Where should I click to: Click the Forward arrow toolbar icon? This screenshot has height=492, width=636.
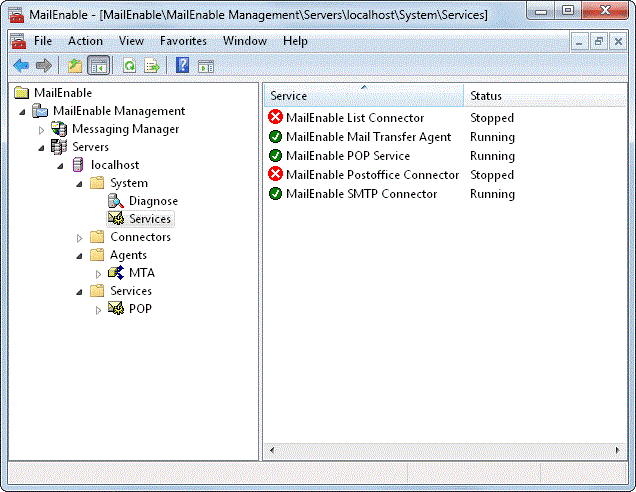tap(43, 66)
